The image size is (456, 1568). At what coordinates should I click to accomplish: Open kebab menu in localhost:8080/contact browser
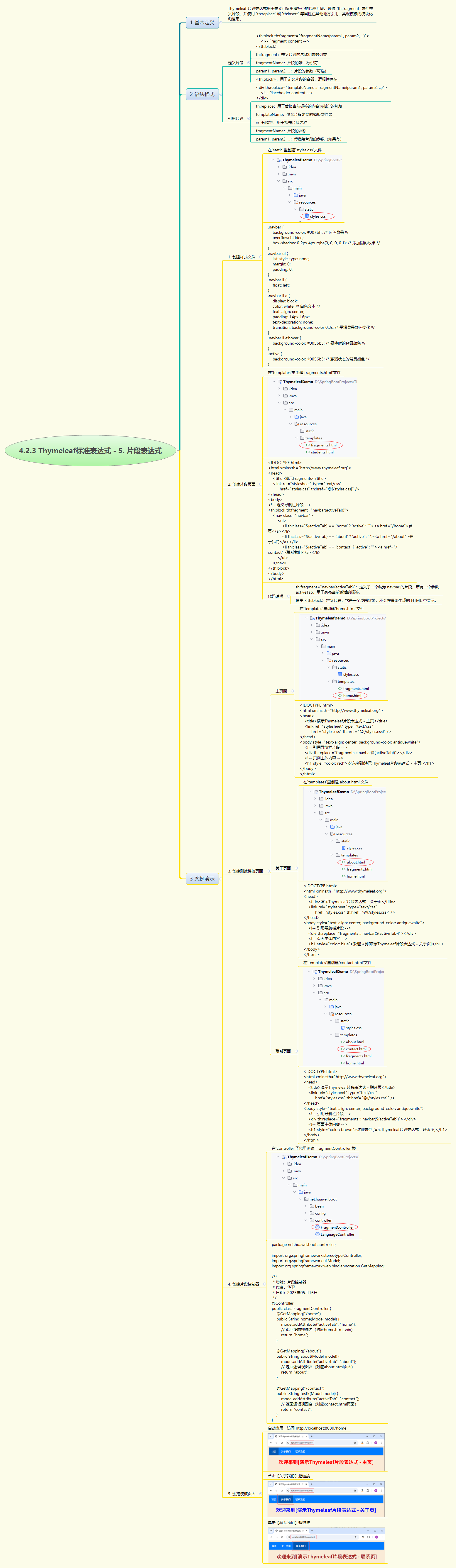coord(382,1537)
